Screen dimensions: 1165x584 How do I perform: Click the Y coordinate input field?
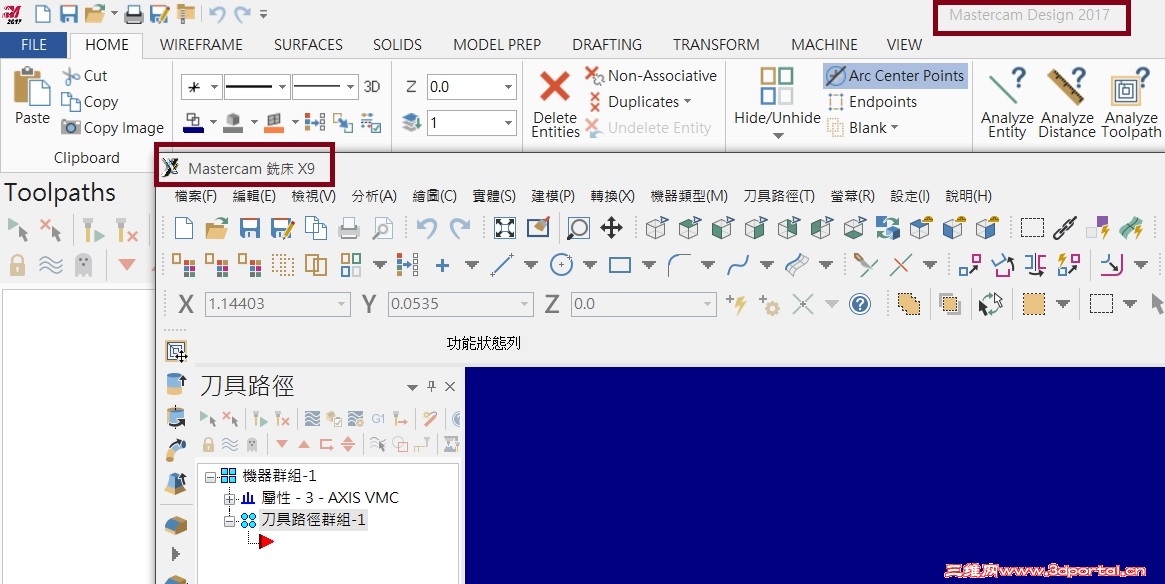pyautogui.click(x=461, y=304)
